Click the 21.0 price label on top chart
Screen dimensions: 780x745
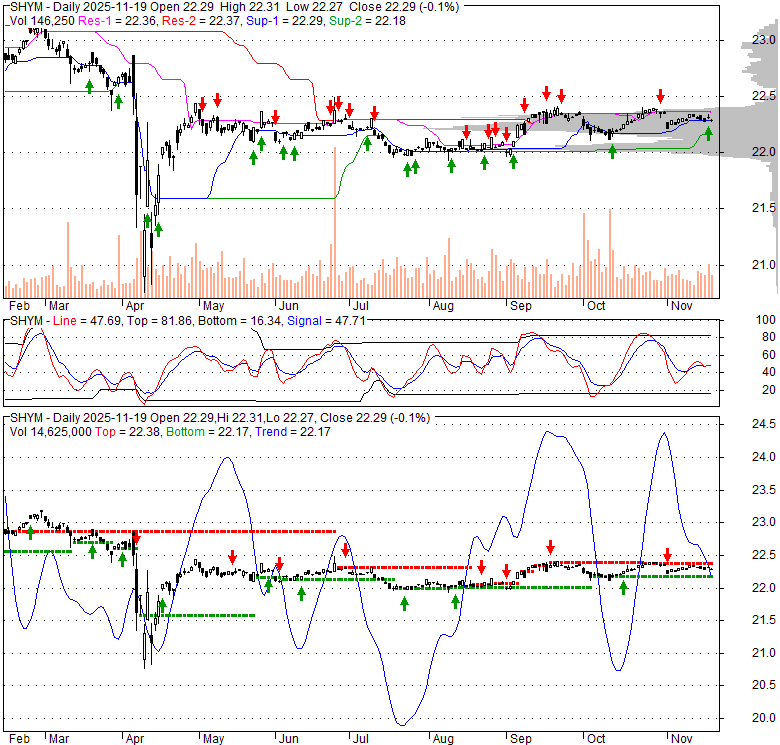click(763, 265)
